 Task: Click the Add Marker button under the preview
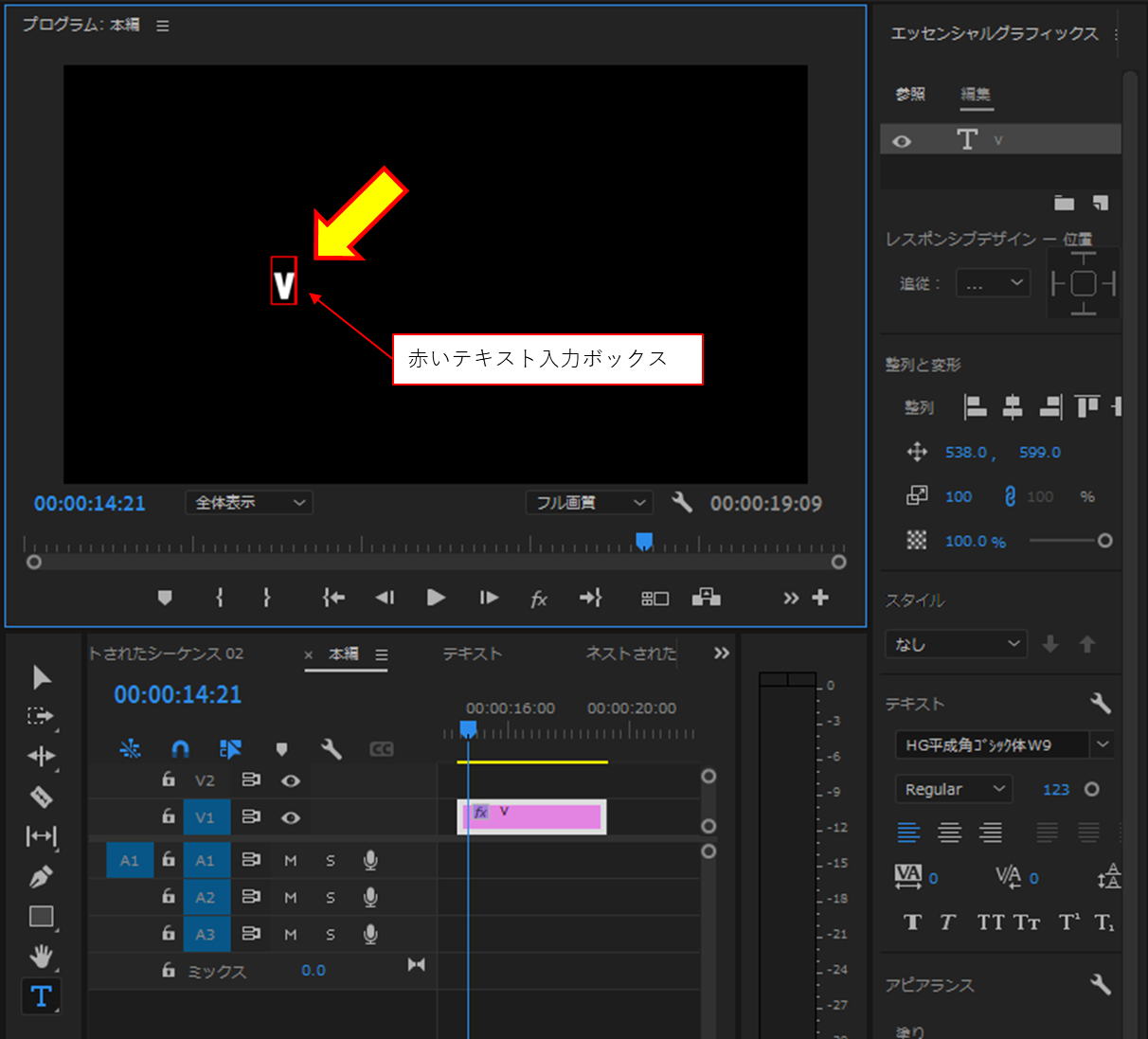[x=165, y=598]
